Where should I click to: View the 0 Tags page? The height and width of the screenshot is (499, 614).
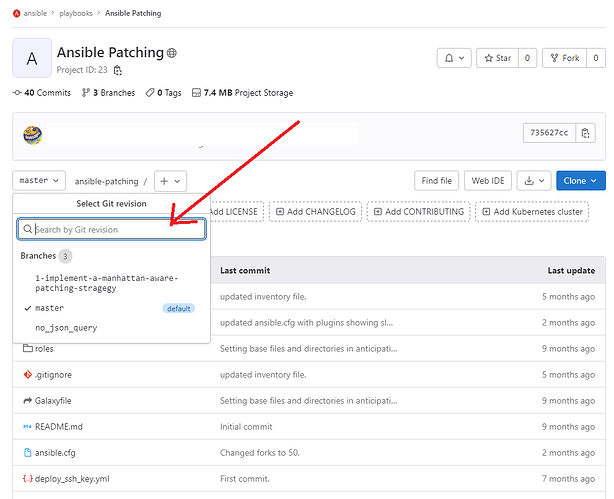[x=163, y=93]
